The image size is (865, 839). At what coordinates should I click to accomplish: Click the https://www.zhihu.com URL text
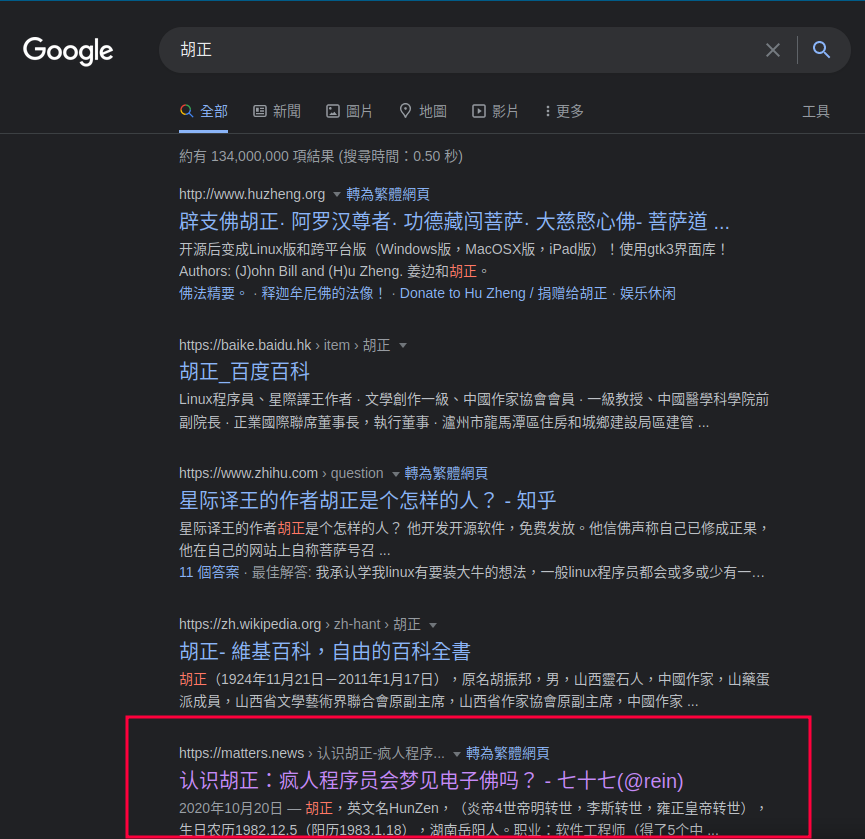(248, 473)
